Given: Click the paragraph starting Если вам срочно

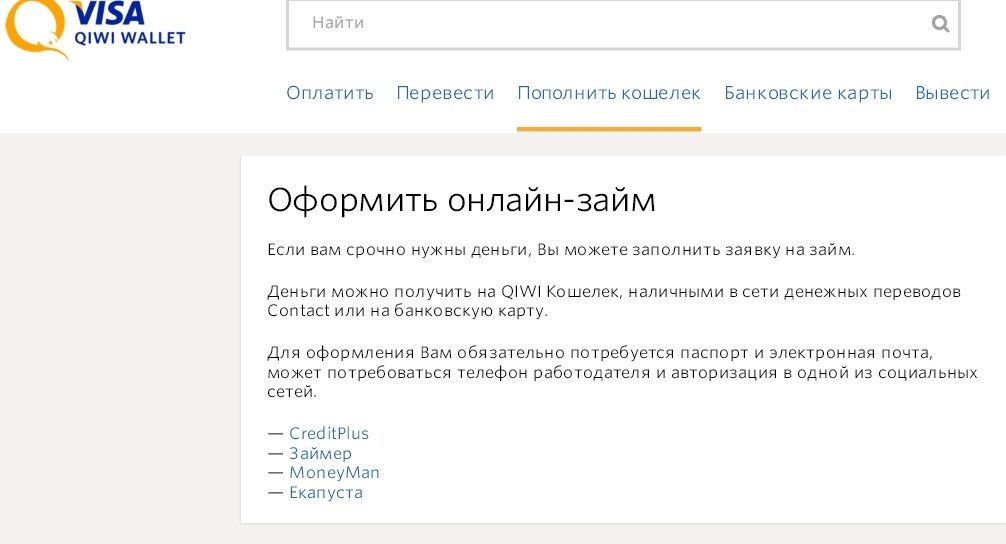Looking at the screenshot, I should pyautogui.click(x=561, y=250).
